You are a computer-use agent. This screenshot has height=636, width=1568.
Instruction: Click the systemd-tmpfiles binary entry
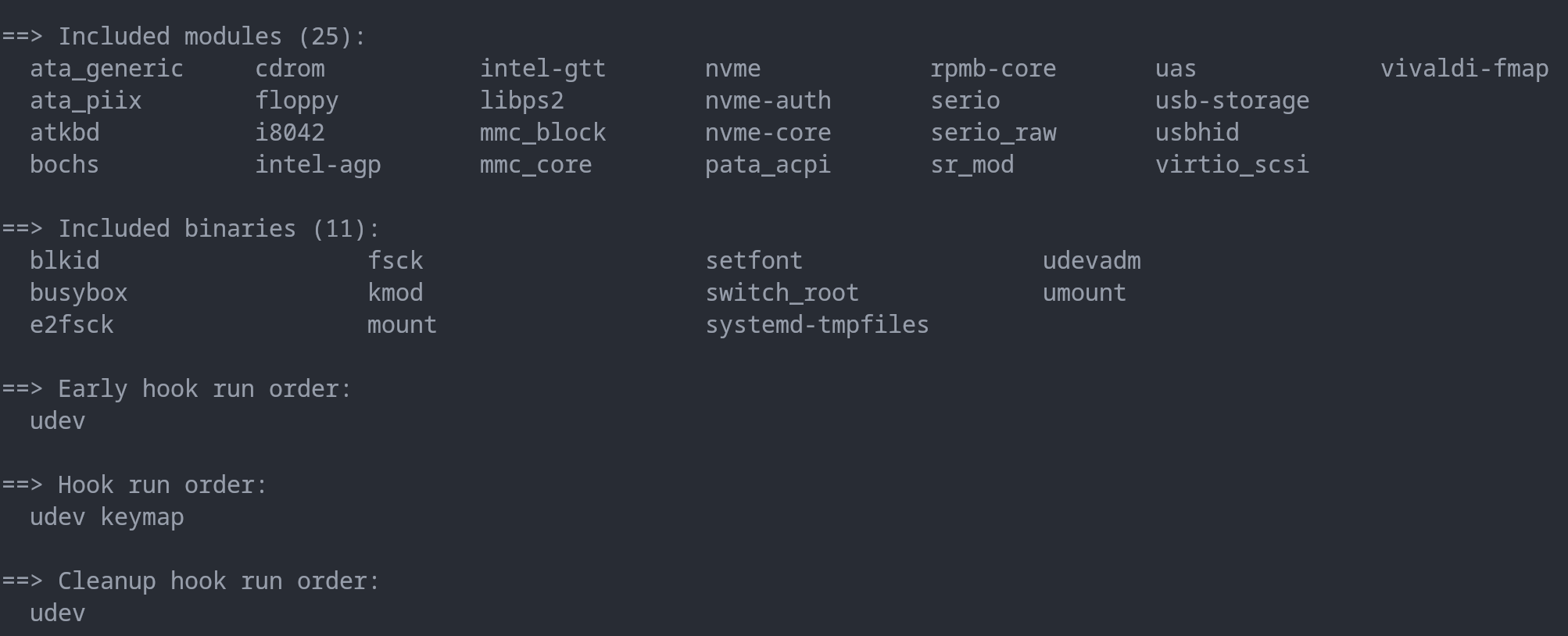[817, 325]
